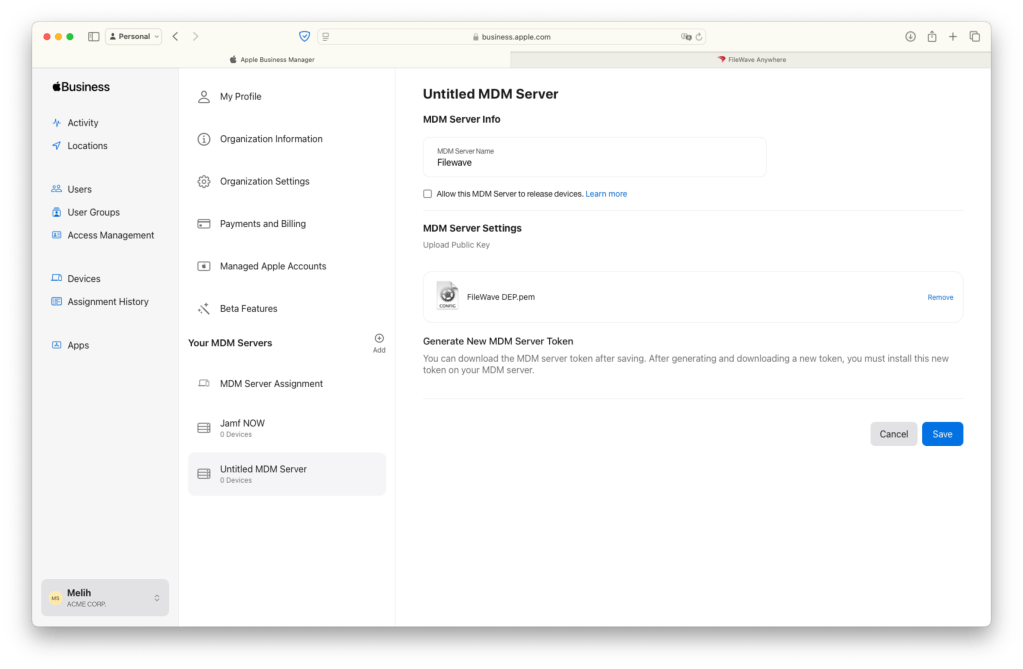Image resolution: width=1023 pixels, height=669 pixels.
Task: Enable Allow this MDM Server to release devices
Action: click(x=428, y=194)
